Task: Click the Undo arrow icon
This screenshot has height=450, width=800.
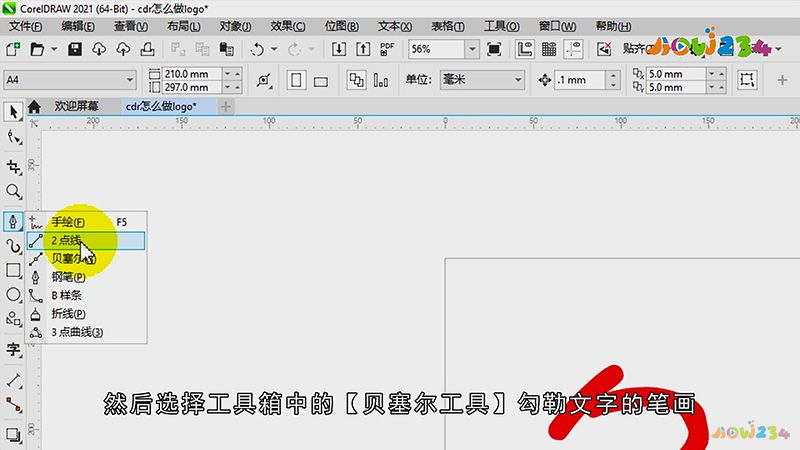Action: pos(257,49)
